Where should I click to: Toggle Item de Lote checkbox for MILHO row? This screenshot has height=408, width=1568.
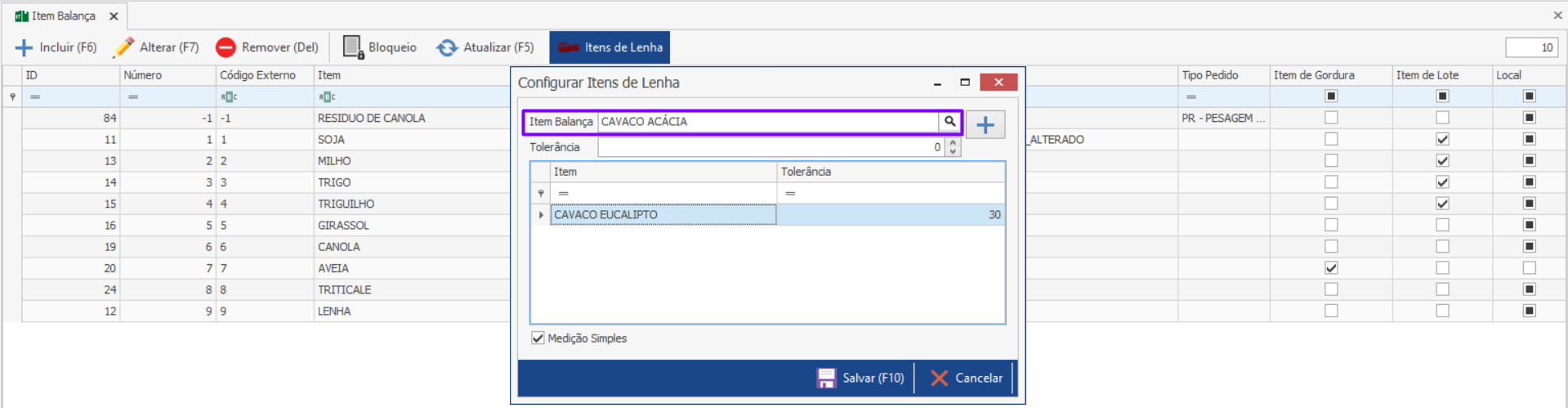pyautogui.click(x=1442, y=161)
